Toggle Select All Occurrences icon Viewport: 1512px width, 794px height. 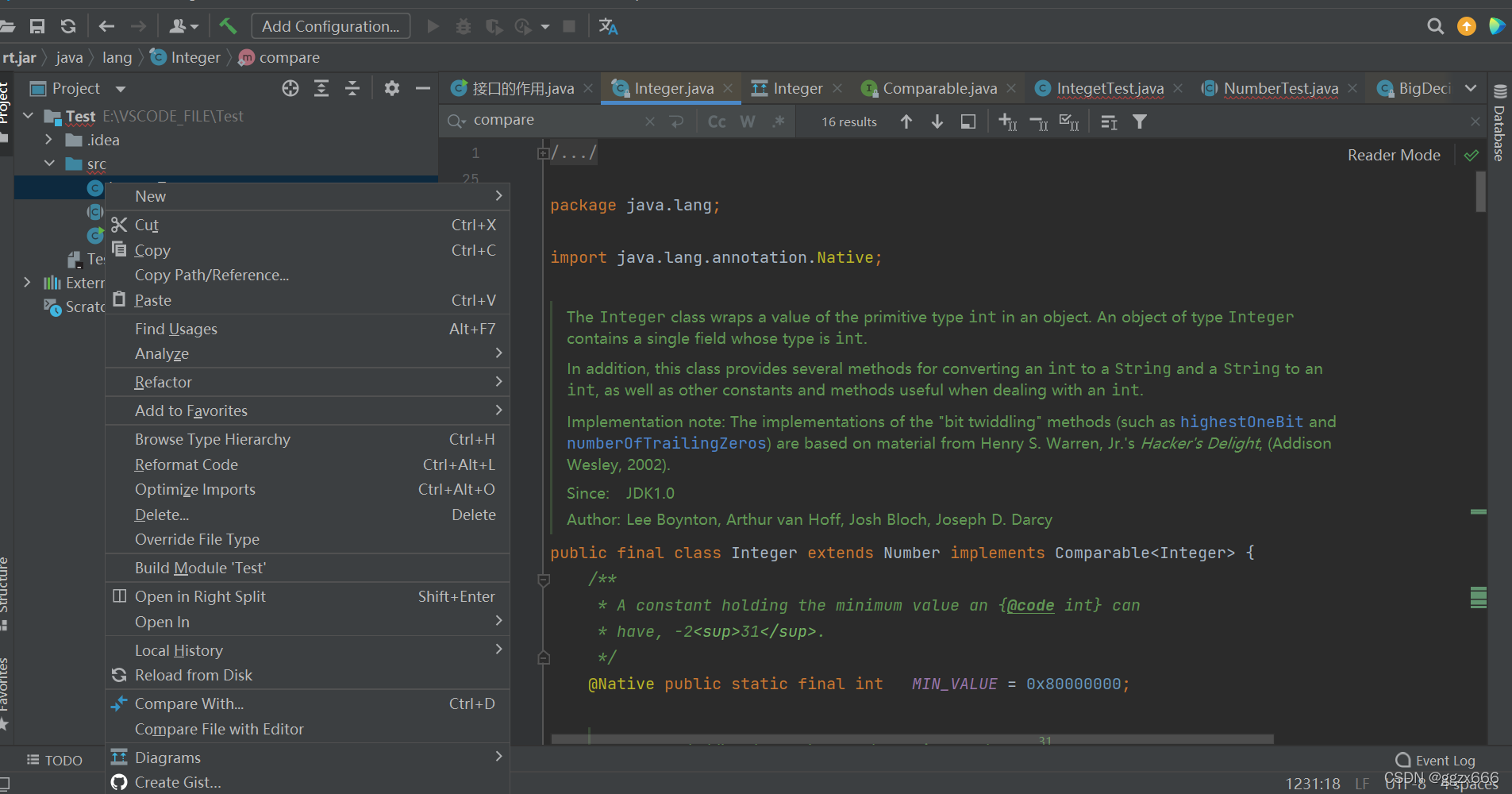[1069, 121]
